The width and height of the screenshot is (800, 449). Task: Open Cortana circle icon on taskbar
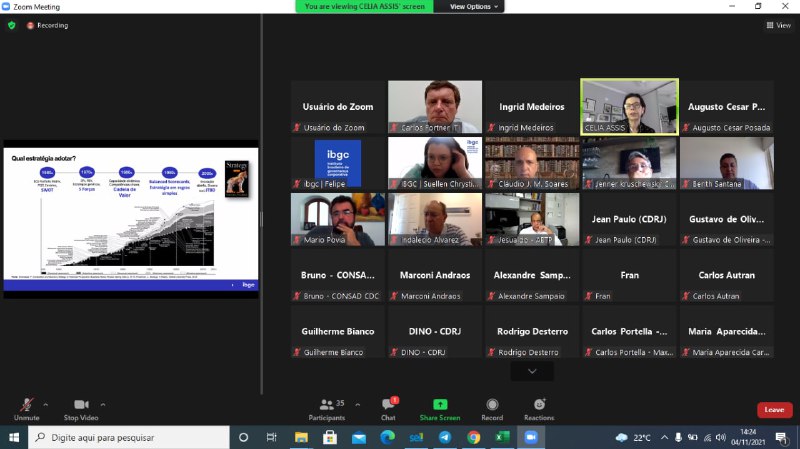point(243,437)
